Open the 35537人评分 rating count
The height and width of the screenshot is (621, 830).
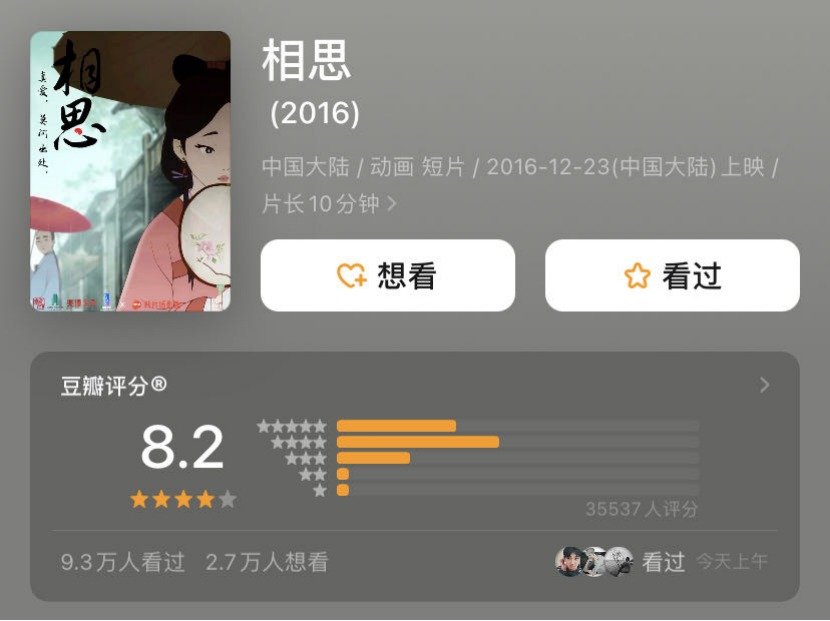[642, 509]
